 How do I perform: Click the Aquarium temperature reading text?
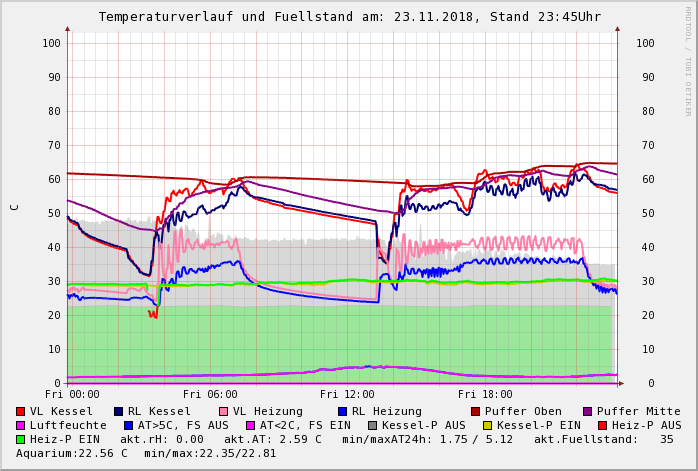72,453
